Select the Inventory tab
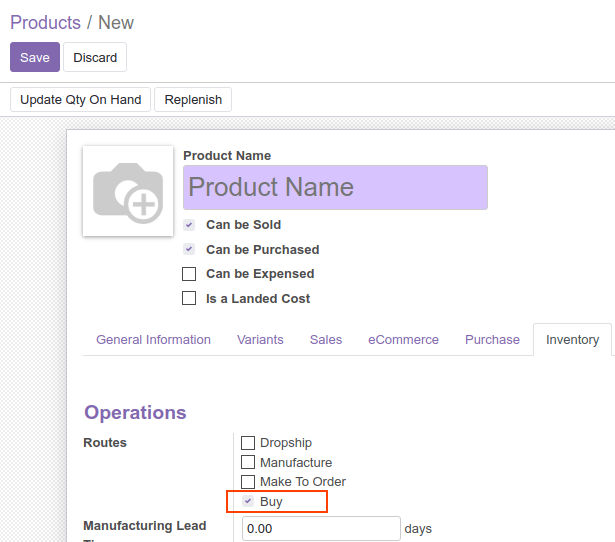Screen dimensions: 615x542 pyautogui.click(x=572, y=340)
